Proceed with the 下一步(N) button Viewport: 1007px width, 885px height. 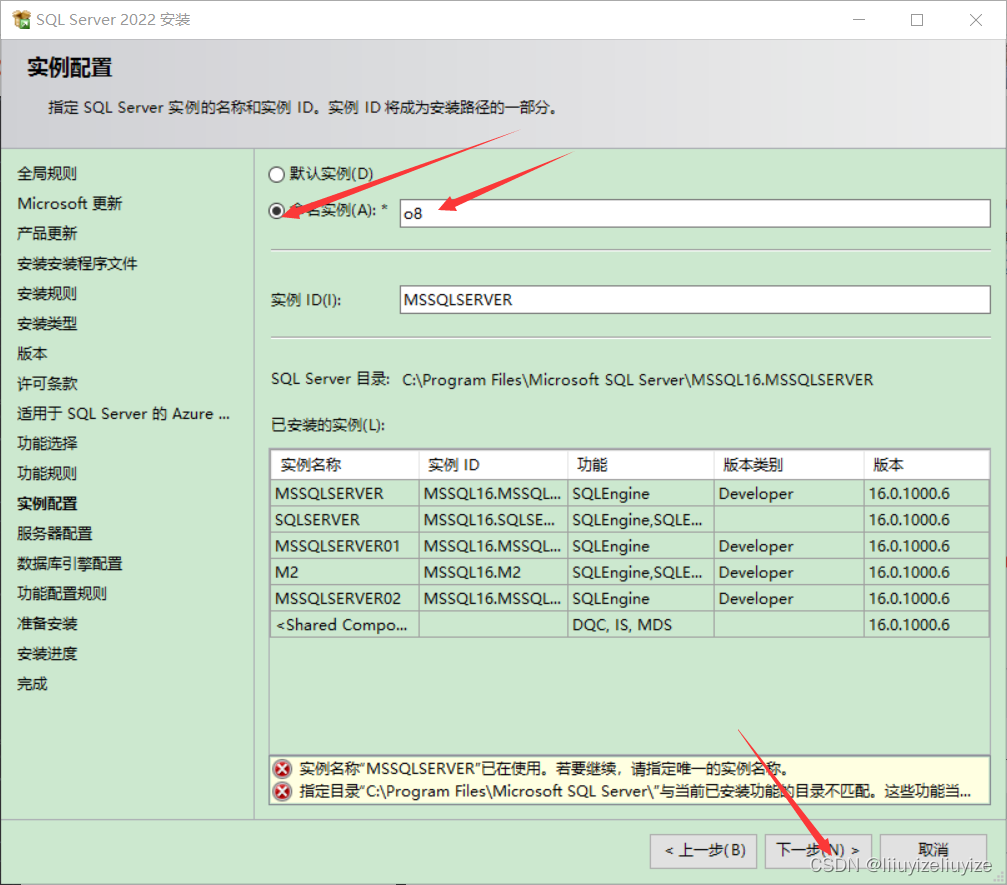pos(818,851)
